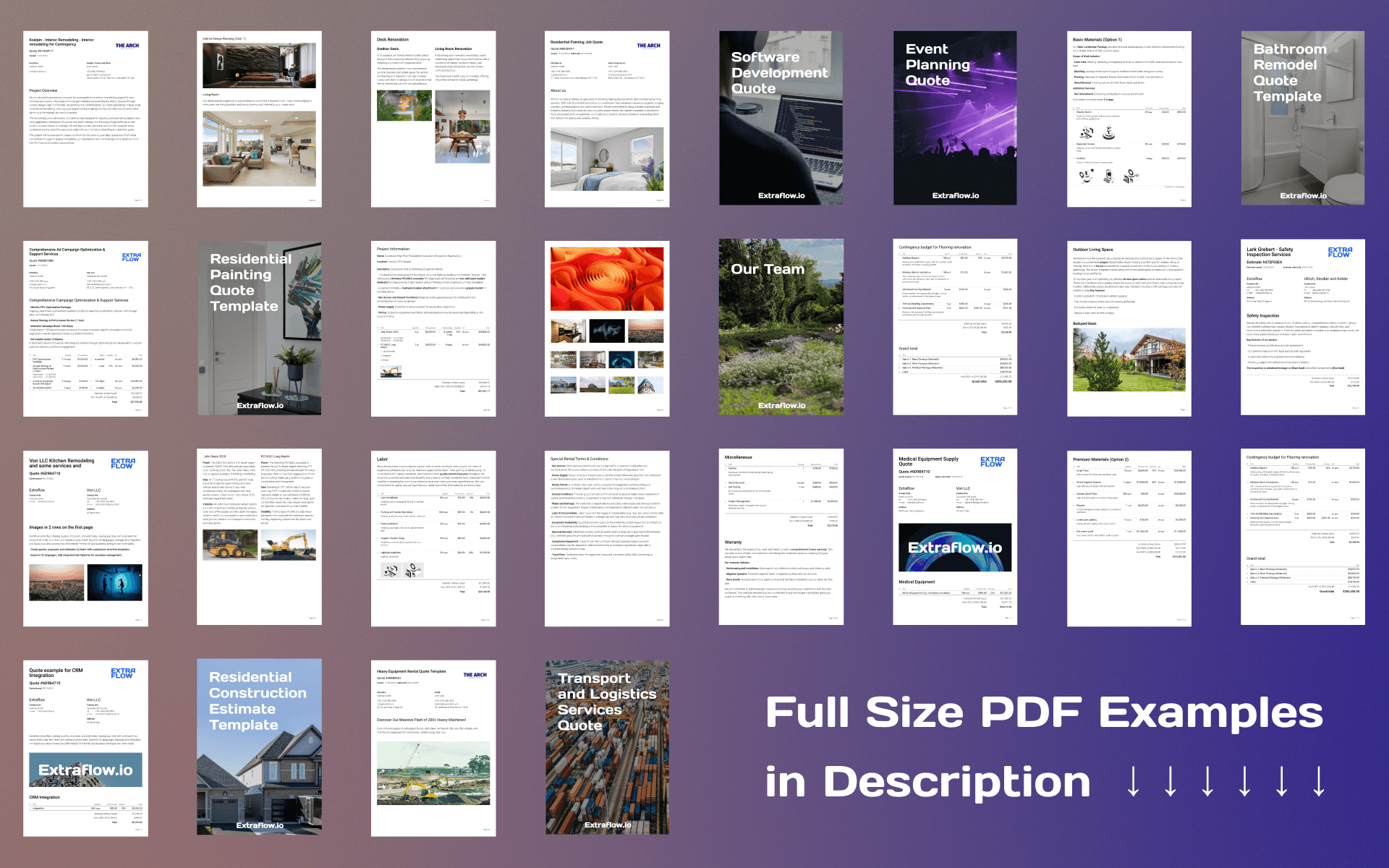
Task: Select the Basic Materials (Option 1) page
Action: click(x=1129, y=119)
